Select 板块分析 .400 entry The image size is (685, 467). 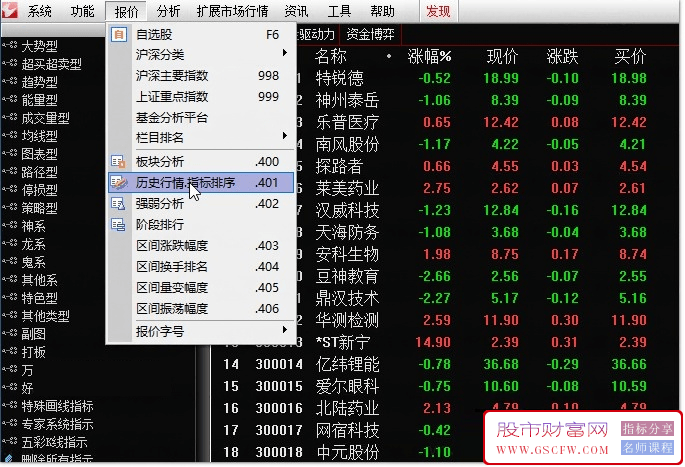click(x=201, y=162)
